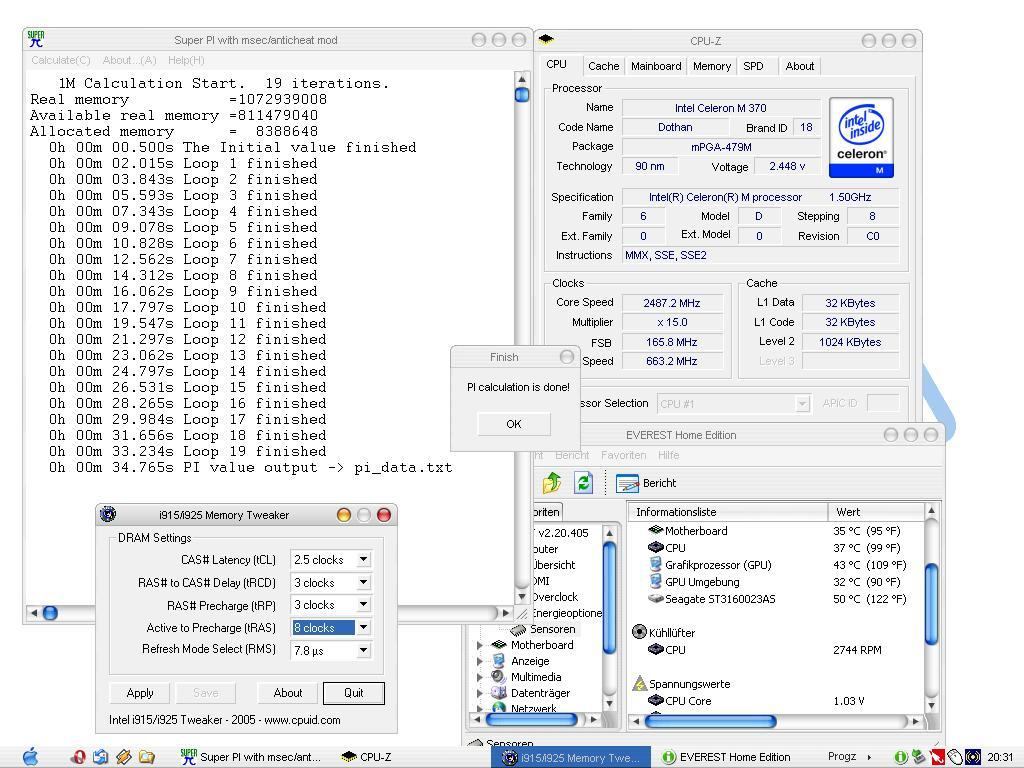1024x768 pixels.
Task: Click the Memory Tweaker gear icon in its title bar
Action: (108, 514)
